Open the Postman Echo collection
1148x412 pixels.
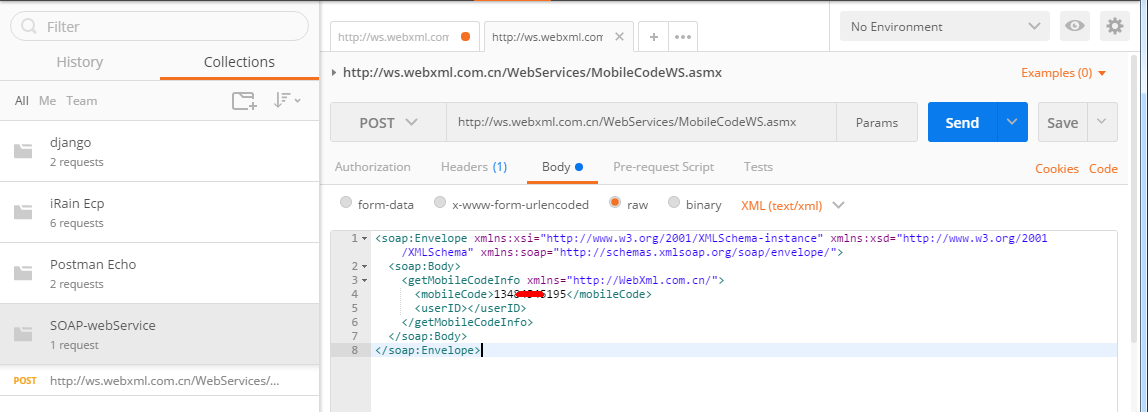[x=160, y=272]
